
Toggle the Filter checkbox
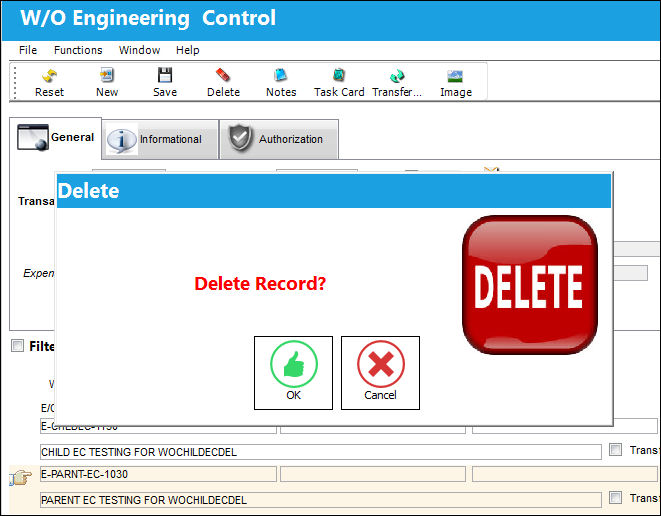coord(17,346)
